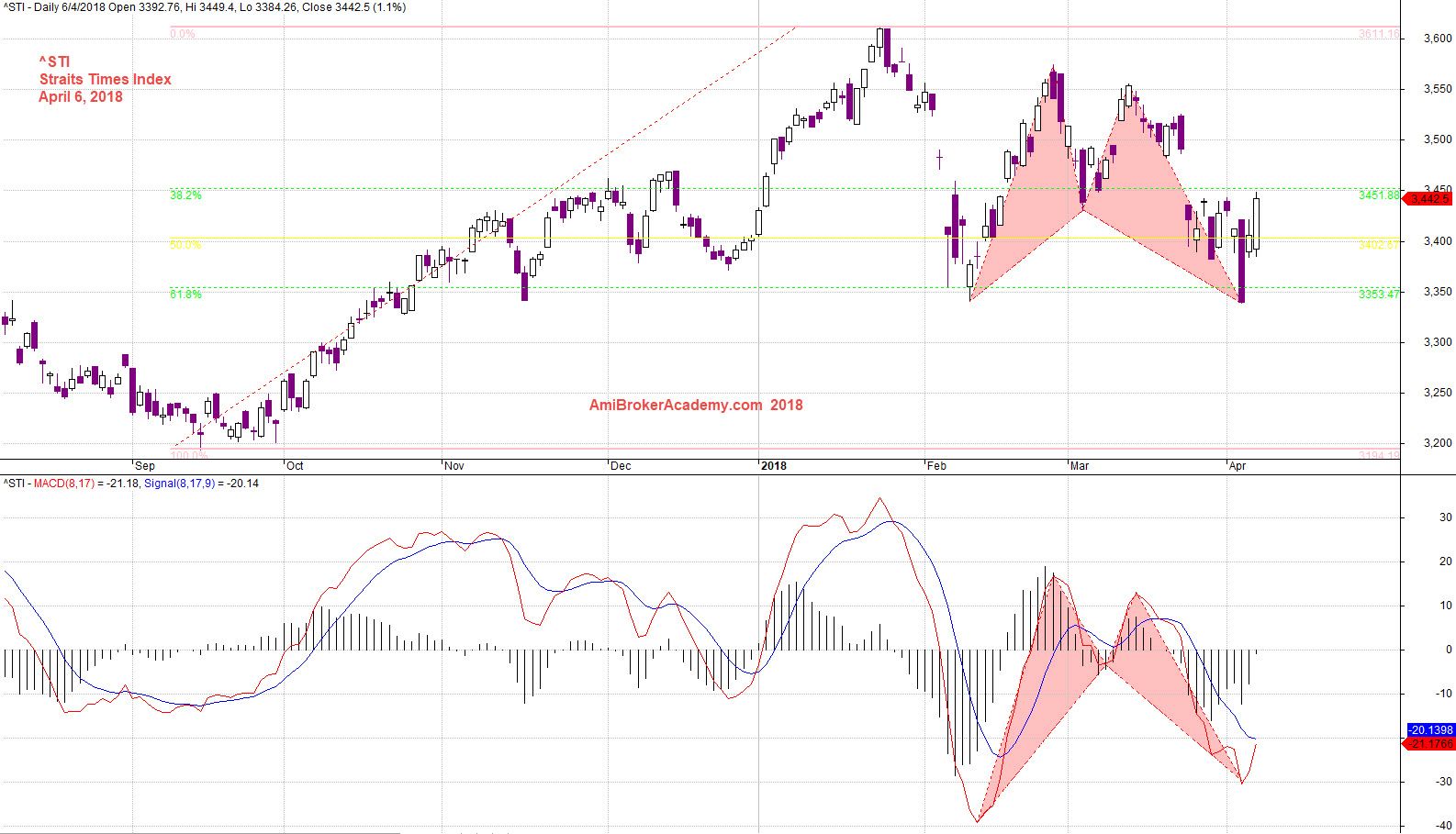Click the 3,350 price axis label
The width and height of the screenshot is (1456, 834).
tap(1438, 292)
